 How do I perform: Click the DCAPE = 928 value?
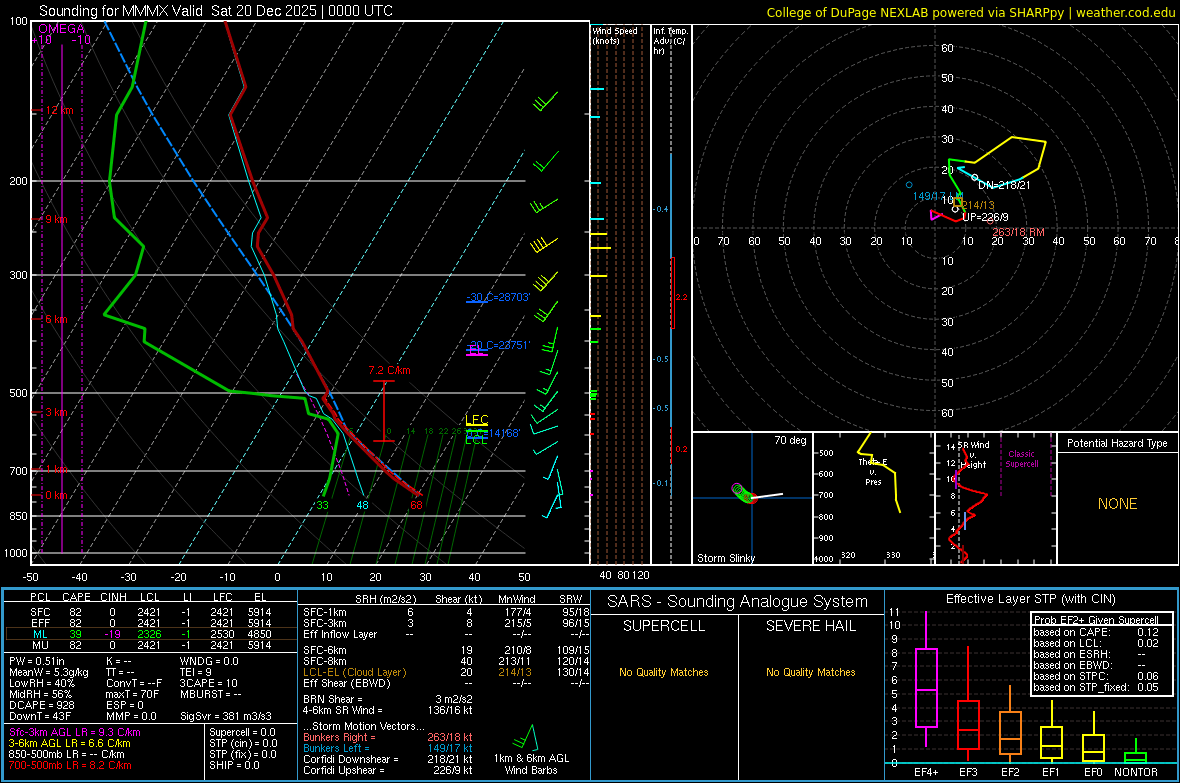(41, 705)
